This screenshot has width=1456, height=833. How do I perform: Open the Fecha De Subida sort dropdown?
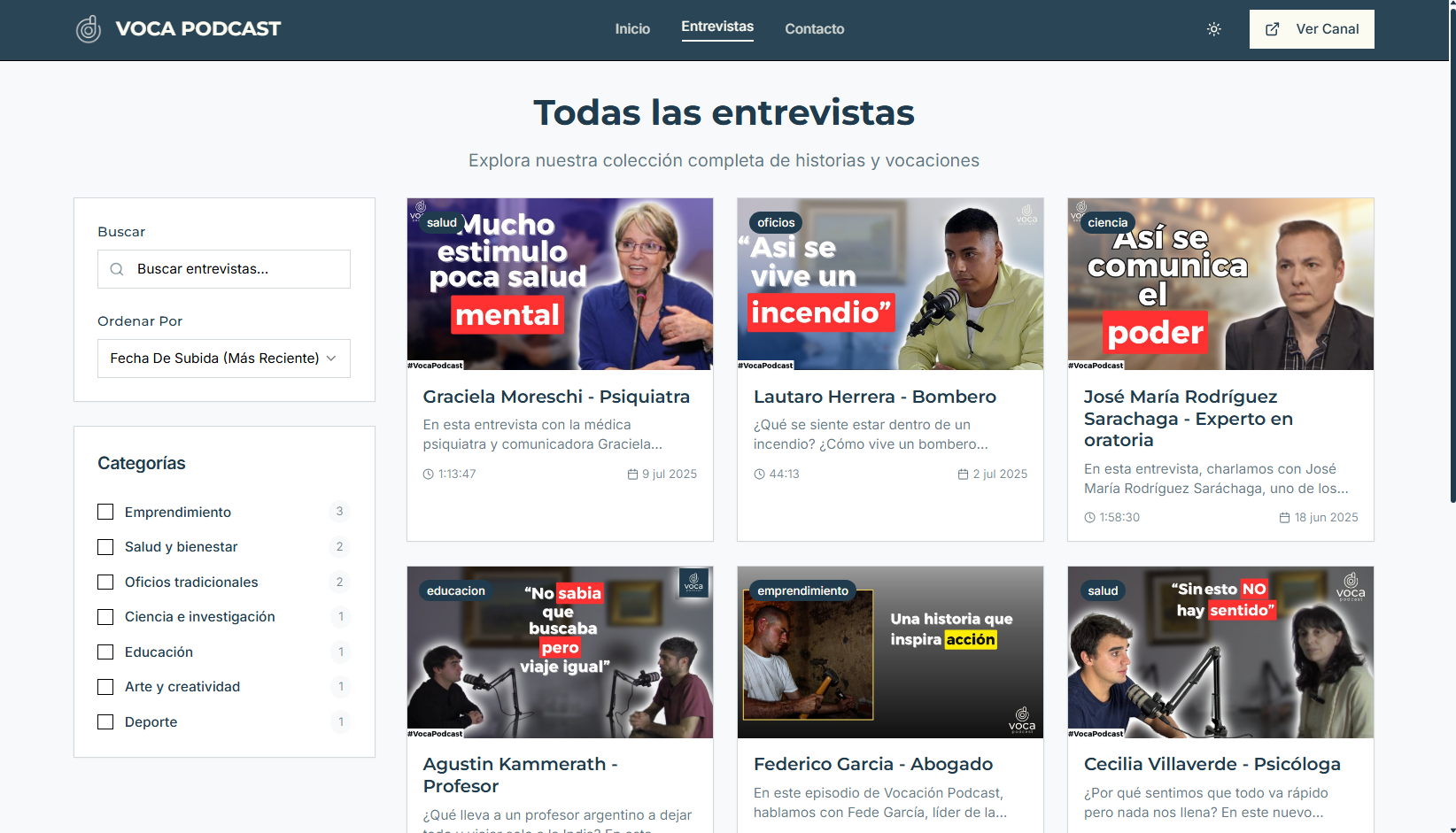(x=223, y=358)
